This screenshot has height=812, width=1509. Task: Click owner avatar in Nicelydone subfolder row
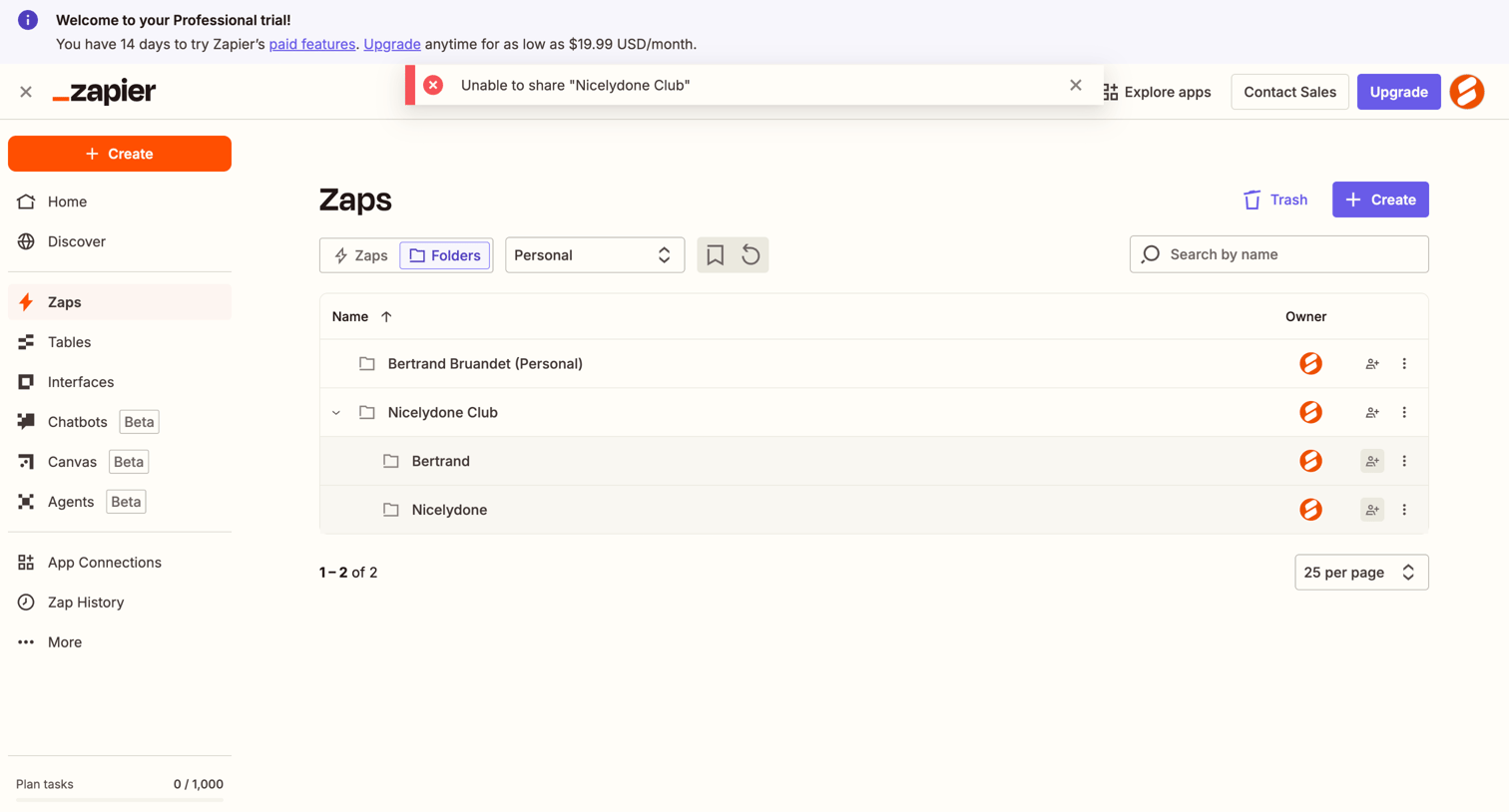[1310, 510]
